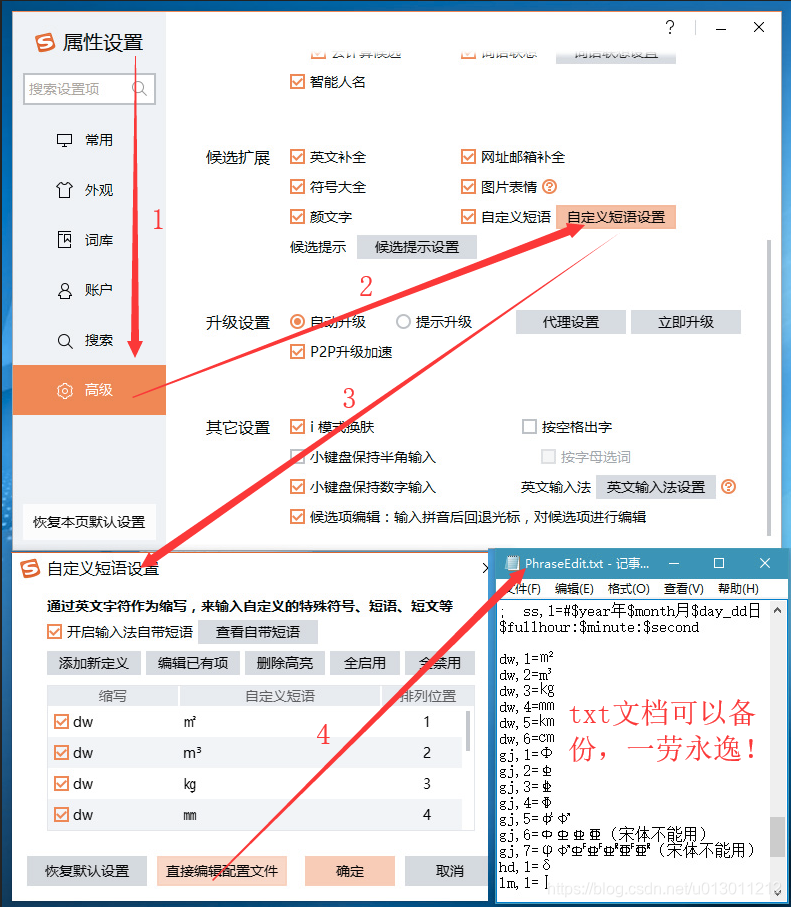Viewport: 791px width, 907px height.
Task: Click the help icon beside 图片表情
Action: (550, 186)
